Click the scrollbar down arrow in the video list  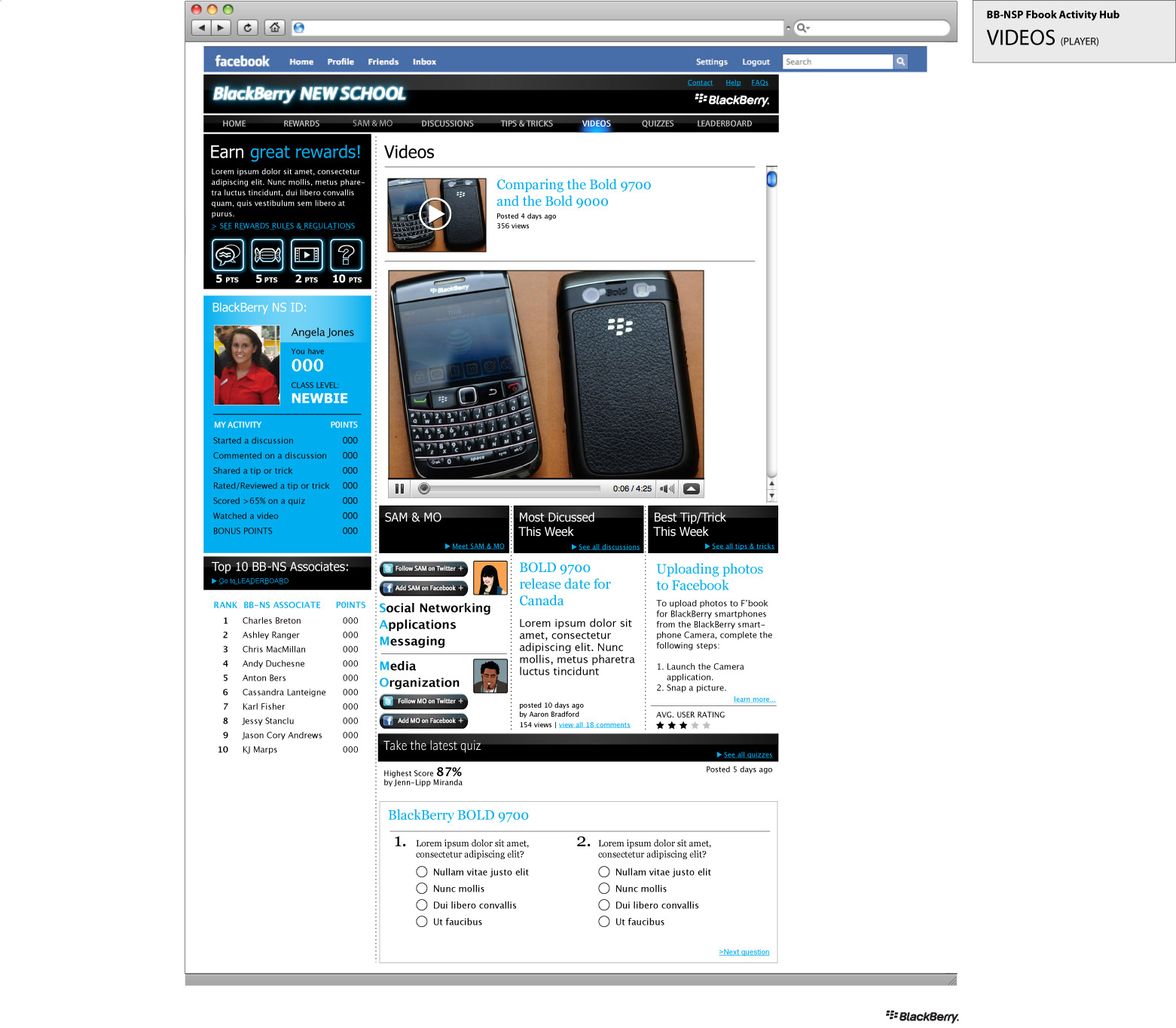(x=771, y=496)
